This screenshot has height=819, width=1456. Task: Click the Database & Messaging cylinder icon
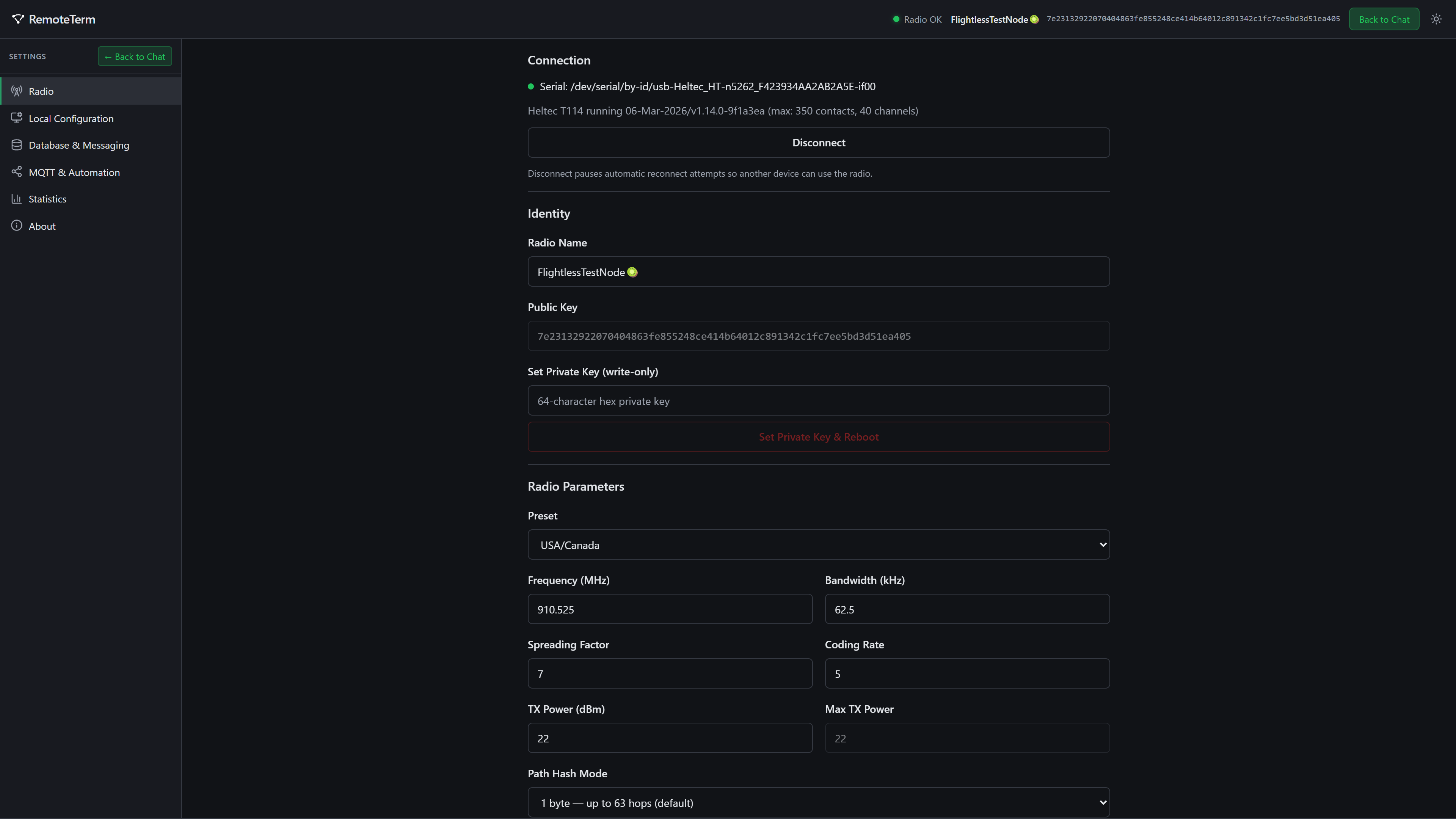(x=17, y=145)
